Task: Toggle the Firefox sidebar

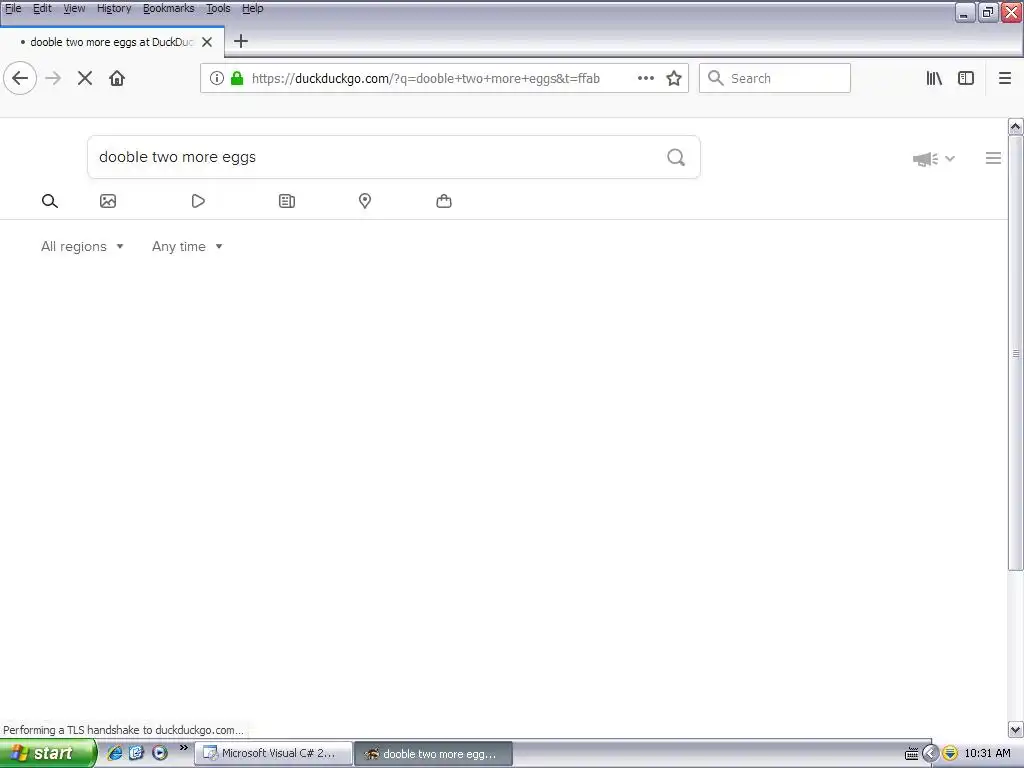Action: (966, 78)
